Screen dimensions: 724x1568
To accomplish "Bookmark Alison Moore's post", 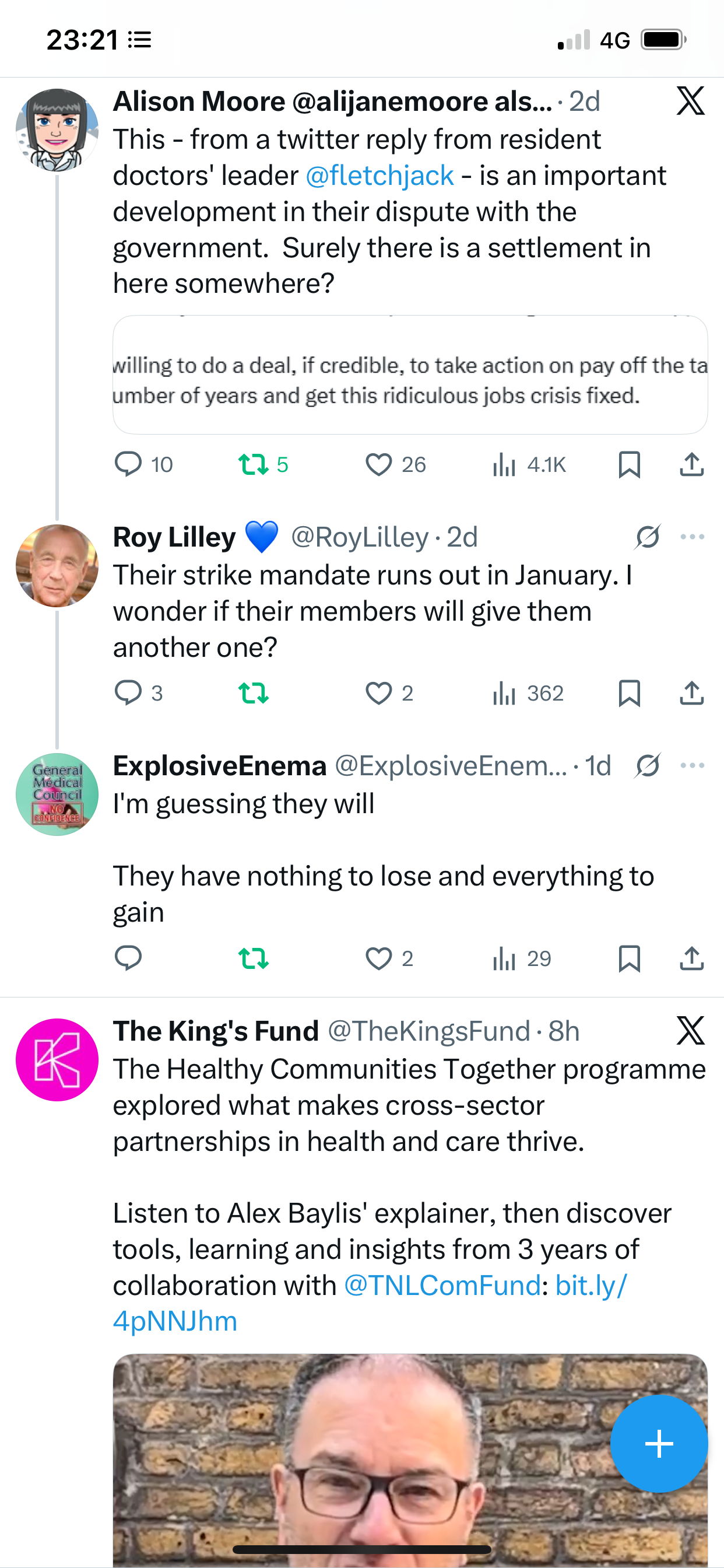I will tap(629, 464).
